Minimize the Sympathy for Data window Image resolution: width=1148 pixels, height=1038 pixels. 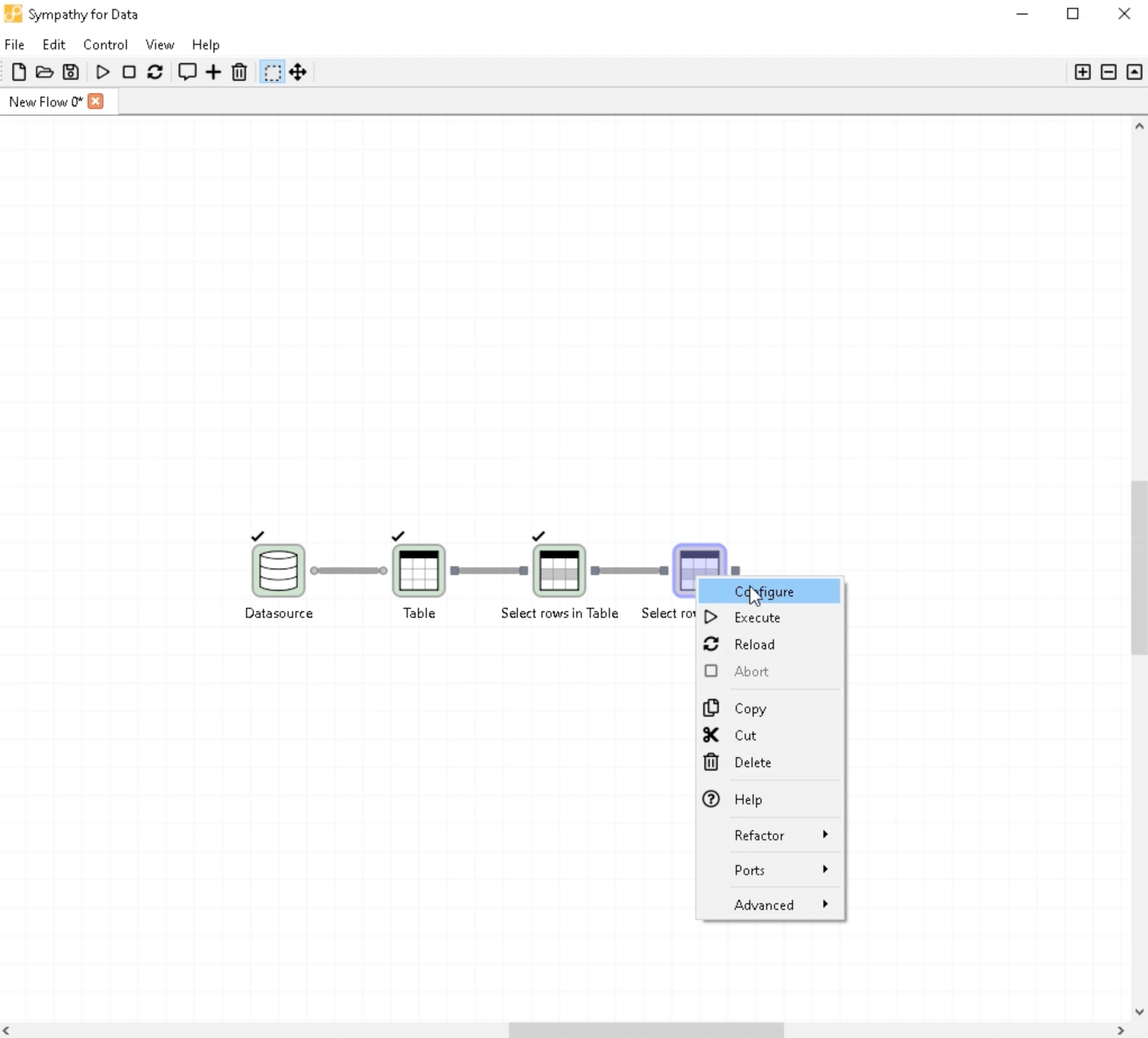pos(1022,13)
